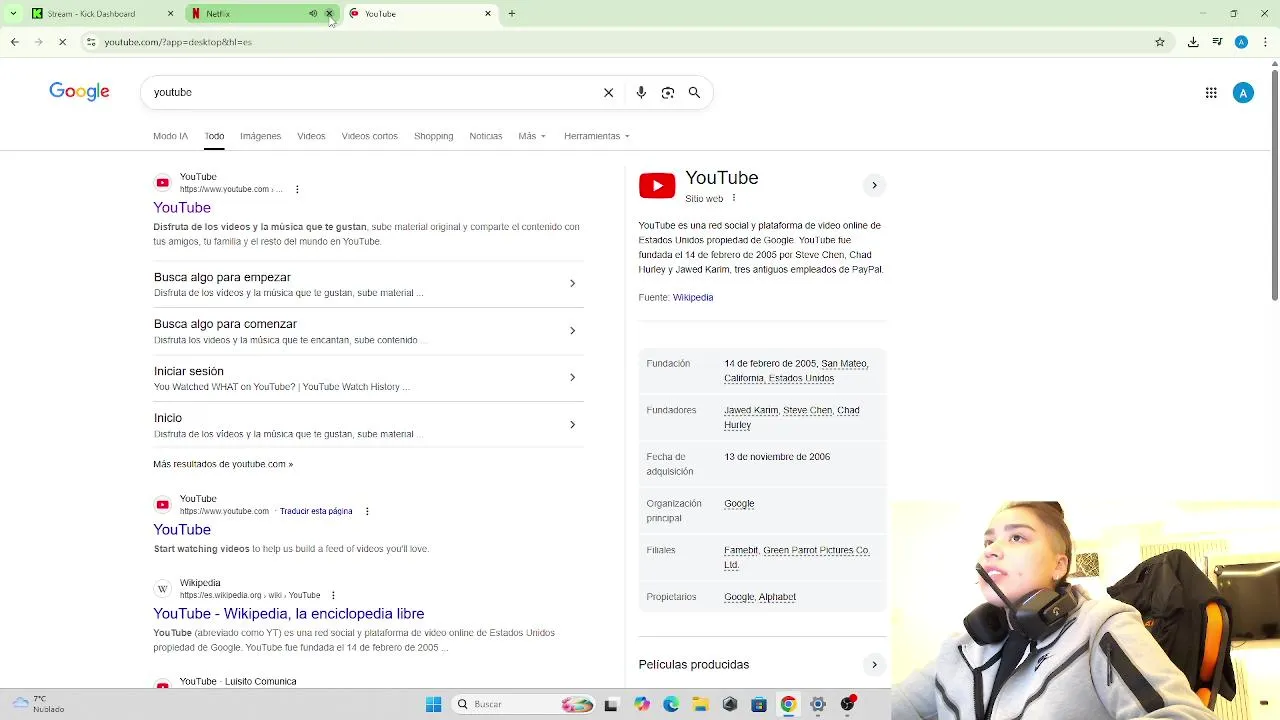The width and height of the screenshot is (1280, 720).
Task: Go back to previous page
Action: click(x=14, y=42)
